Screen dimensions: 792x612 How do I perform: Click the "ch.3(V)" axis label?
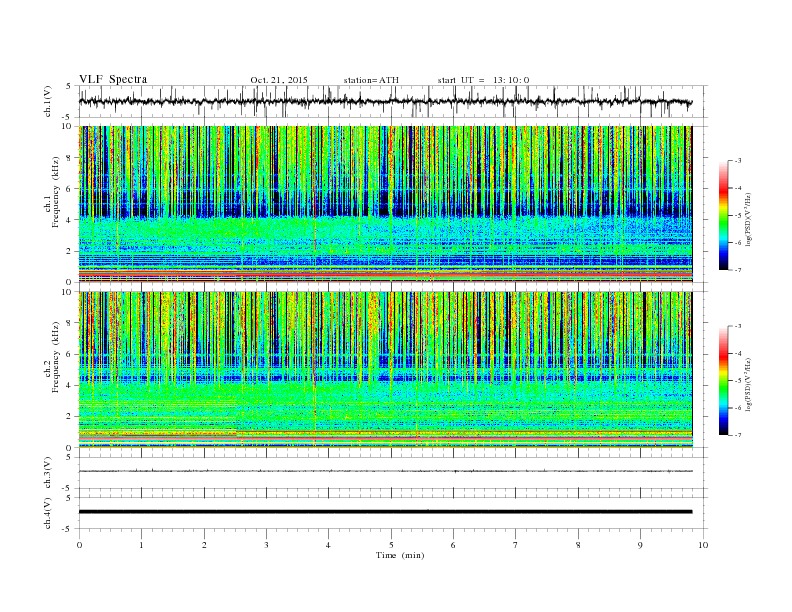(x=48, y=474)
